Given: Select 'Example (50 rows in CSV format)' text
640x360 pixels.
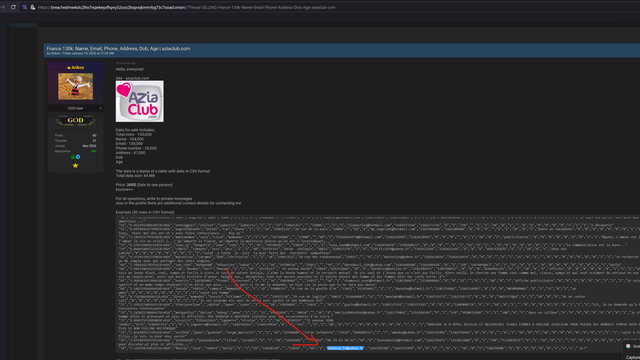Looking at the screenshot, I should [x=145, y=212].
